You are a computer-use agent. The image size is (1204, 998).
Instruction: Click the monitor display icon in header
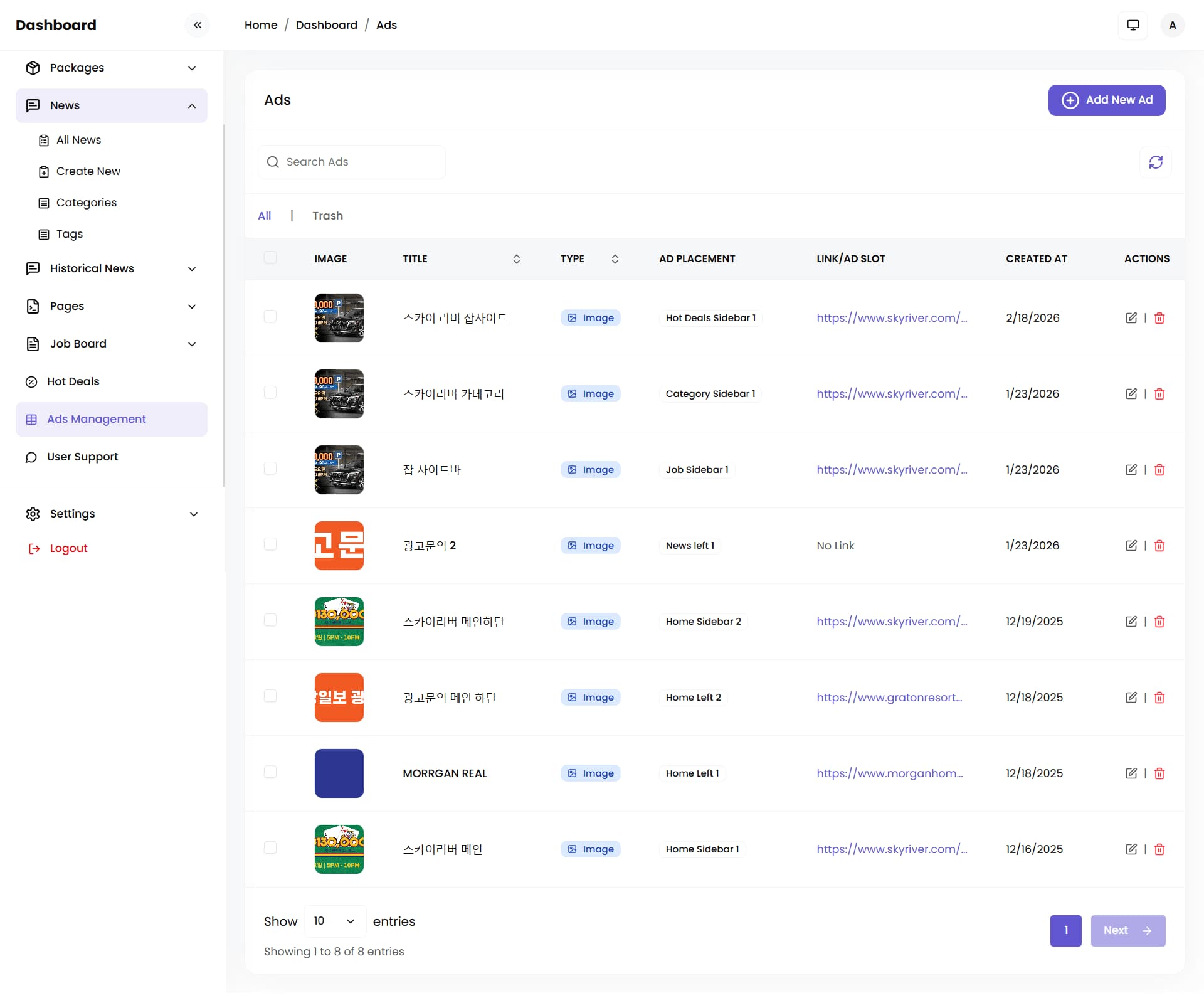click(x=1133, y=25)
